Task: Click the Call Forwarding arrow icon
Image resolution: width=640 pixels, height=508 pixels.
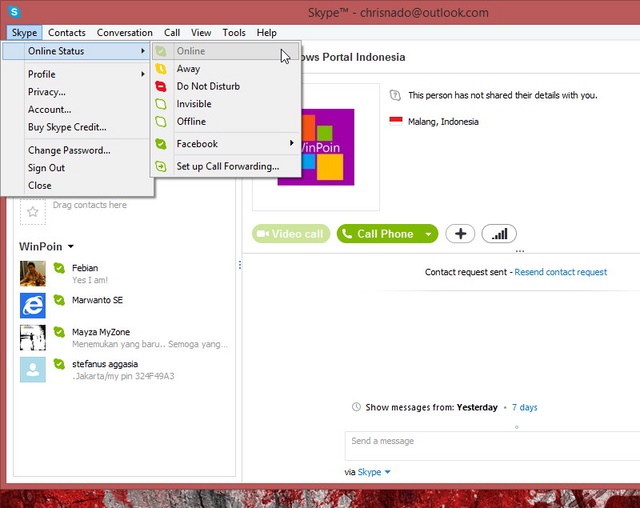Action: 161,166
